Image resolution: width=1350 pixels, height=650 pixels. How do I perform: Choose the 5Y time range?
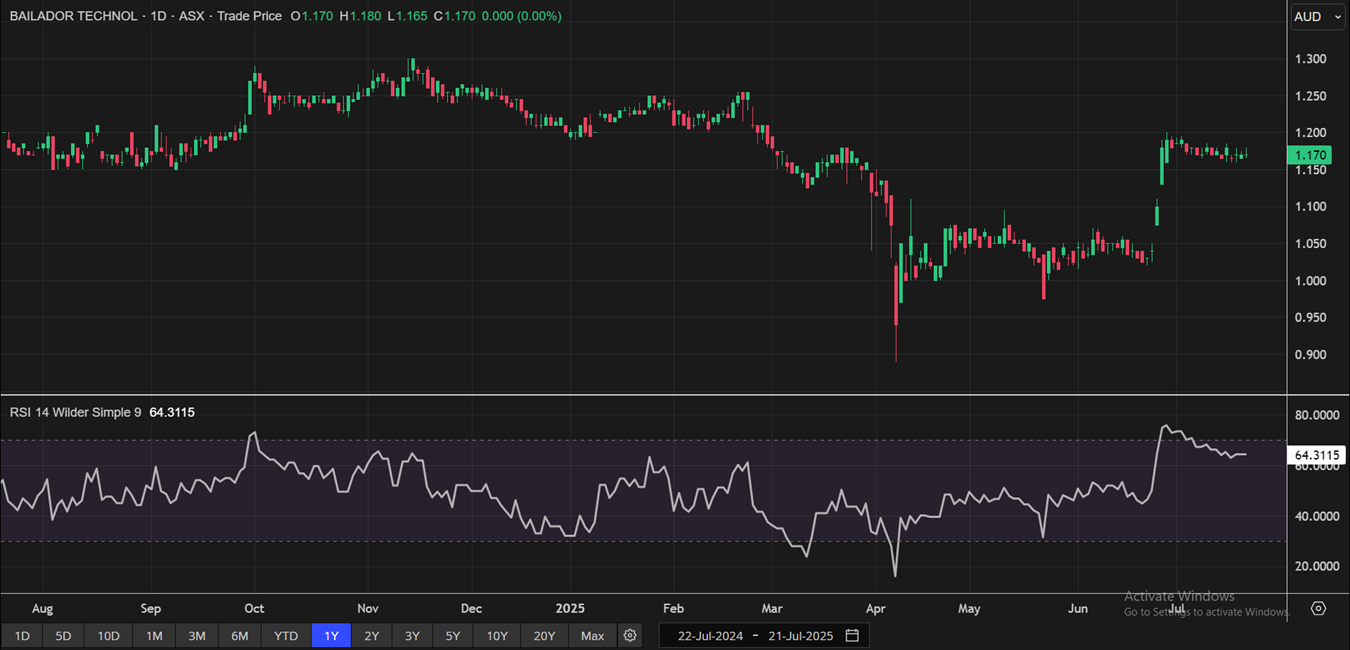tap(453, 636)
